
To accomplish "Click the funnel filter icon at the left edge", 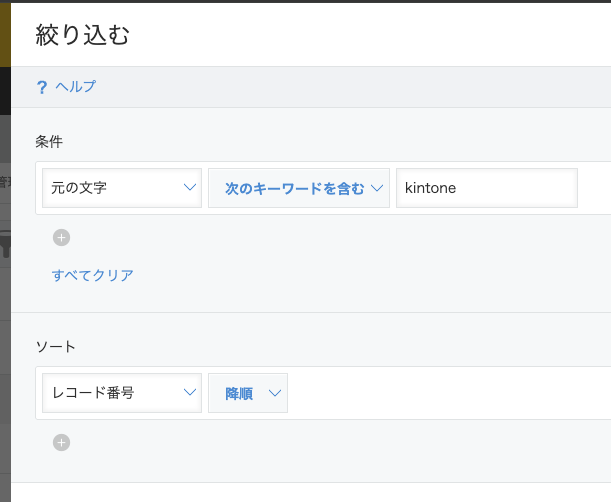I will coord(5,244).
